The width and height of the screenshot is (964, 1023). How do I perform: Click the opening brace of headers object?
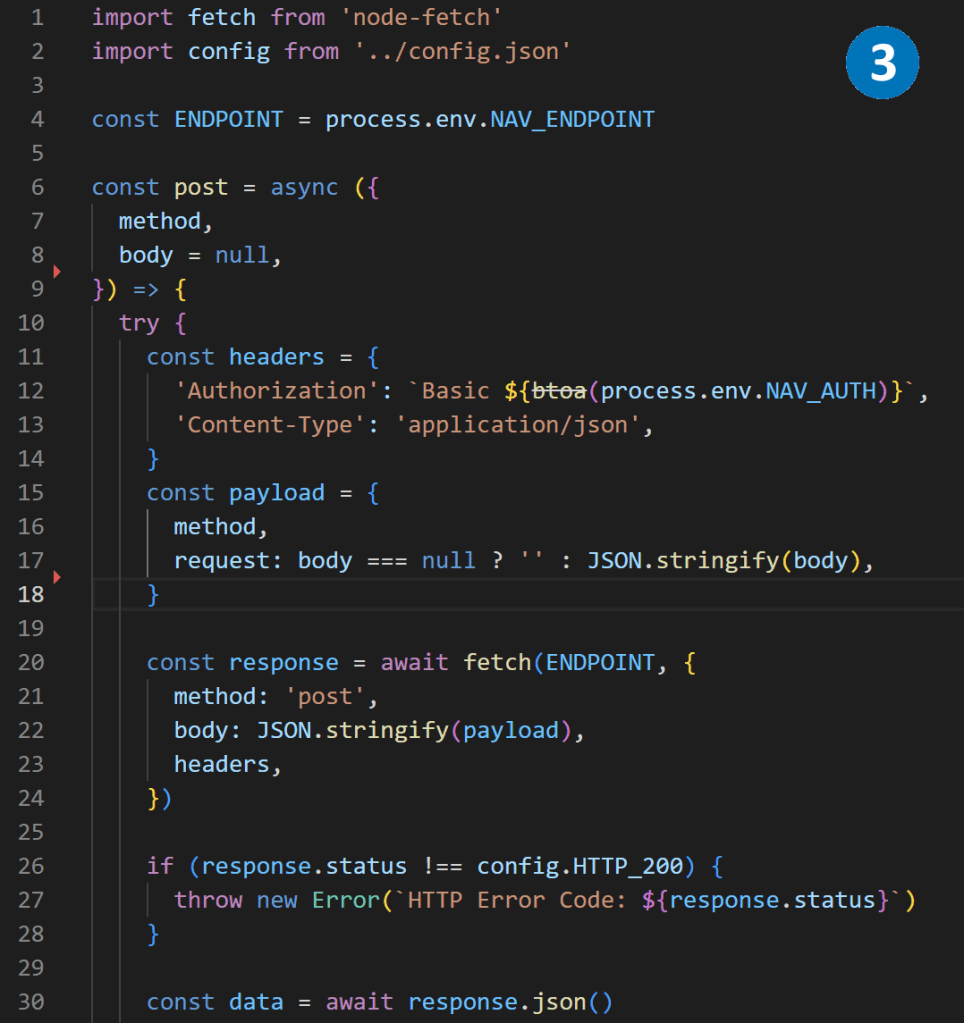click(x=372, y=357)
